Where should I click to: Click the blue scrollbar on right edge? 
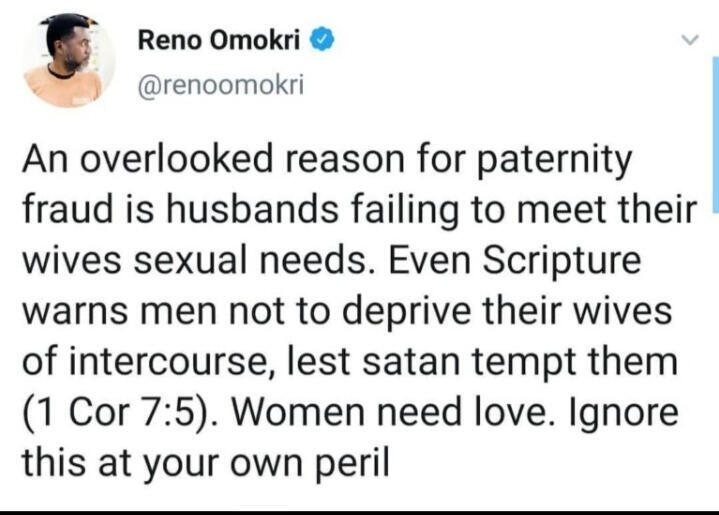pyautogui.click(x=714, y=130)
